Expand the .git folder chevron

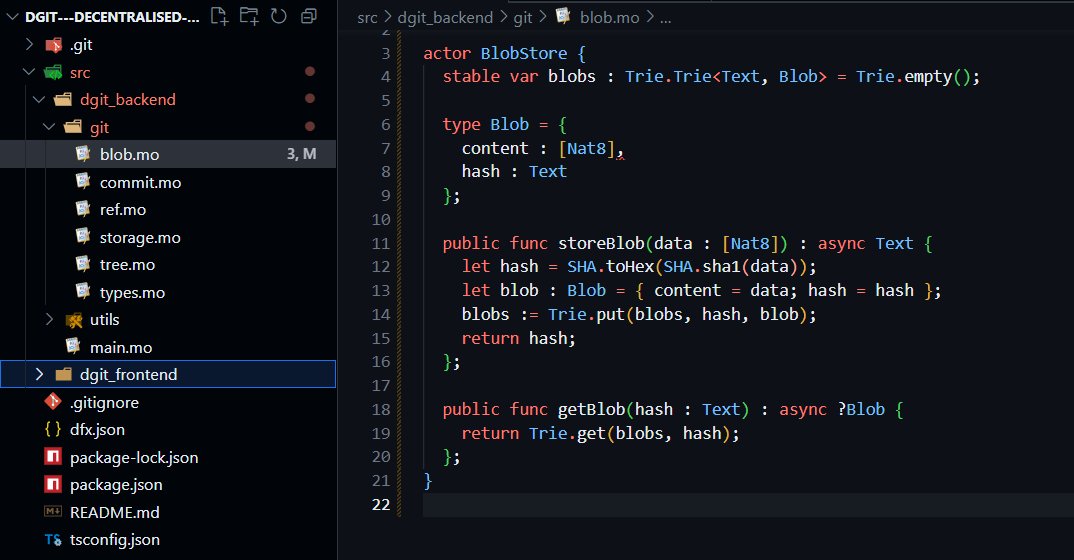29,44
